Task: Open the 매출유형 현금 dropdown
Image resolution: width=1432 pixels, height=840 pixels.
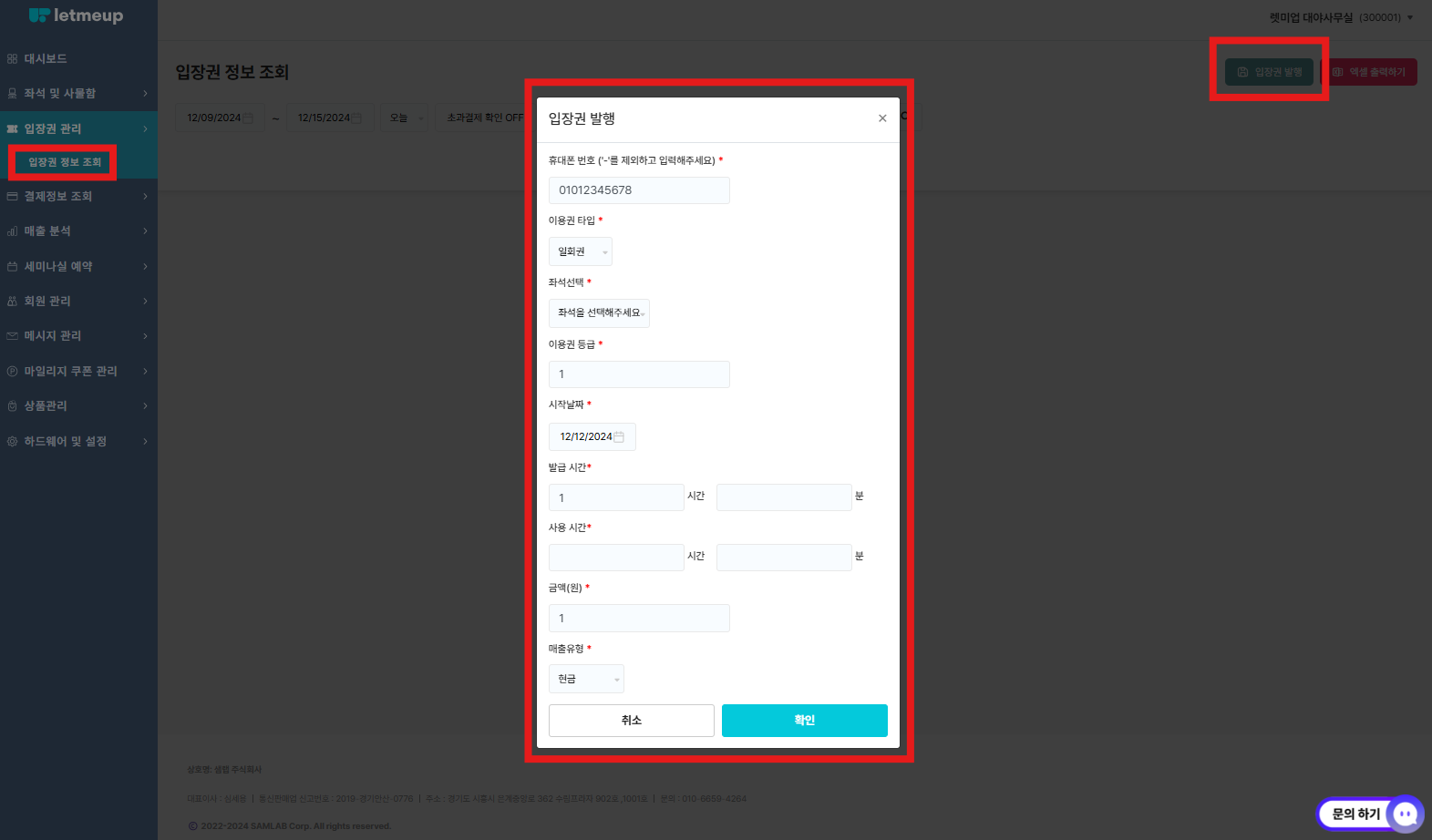Action: tap(586, 680)
